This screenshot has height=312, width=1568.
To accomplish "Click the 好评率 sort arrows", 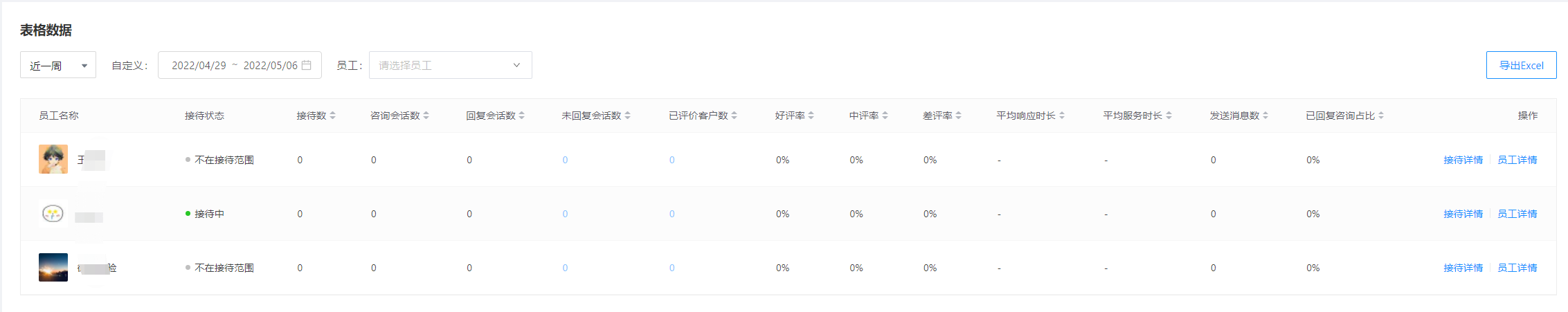I will 811,116.
